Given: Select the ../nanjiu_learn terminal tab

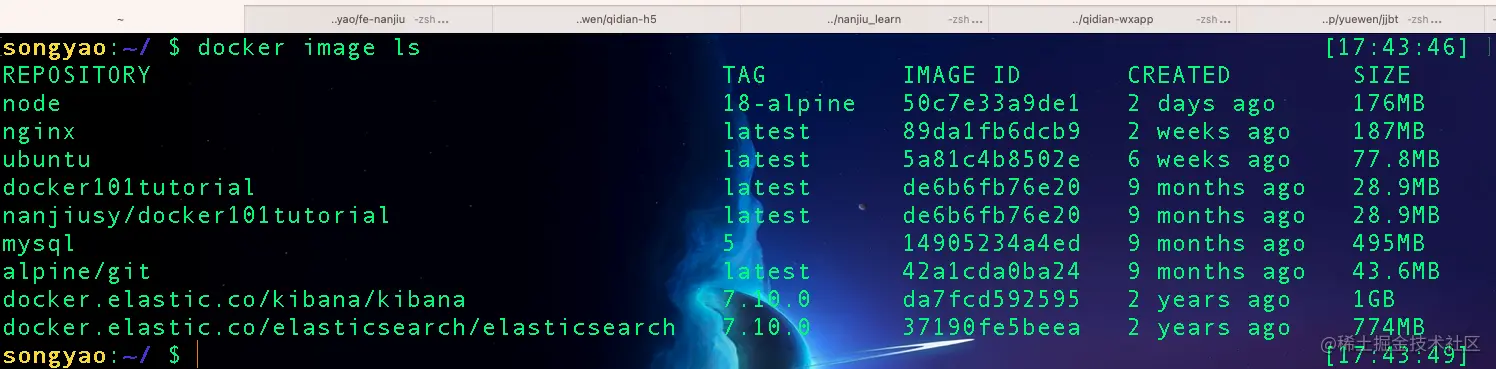Looking at the screenshot, I should point(864,19).
